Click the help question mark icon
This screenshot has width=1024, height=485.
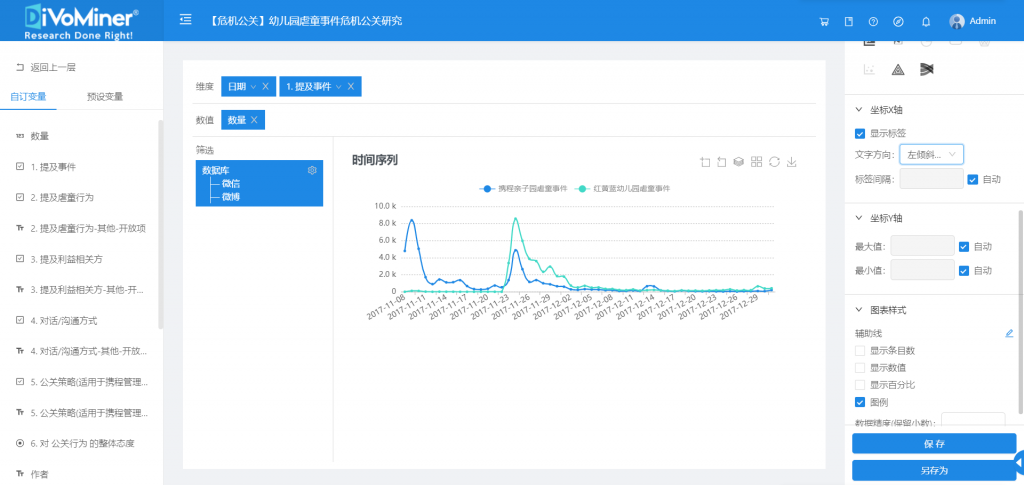click(x=873, y=21)
